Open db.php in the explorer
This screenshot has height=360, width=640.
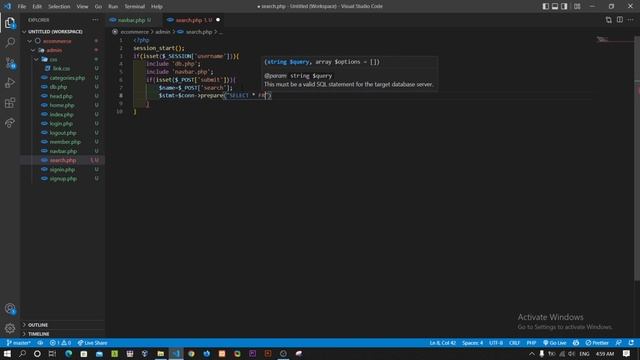[58, 87]
